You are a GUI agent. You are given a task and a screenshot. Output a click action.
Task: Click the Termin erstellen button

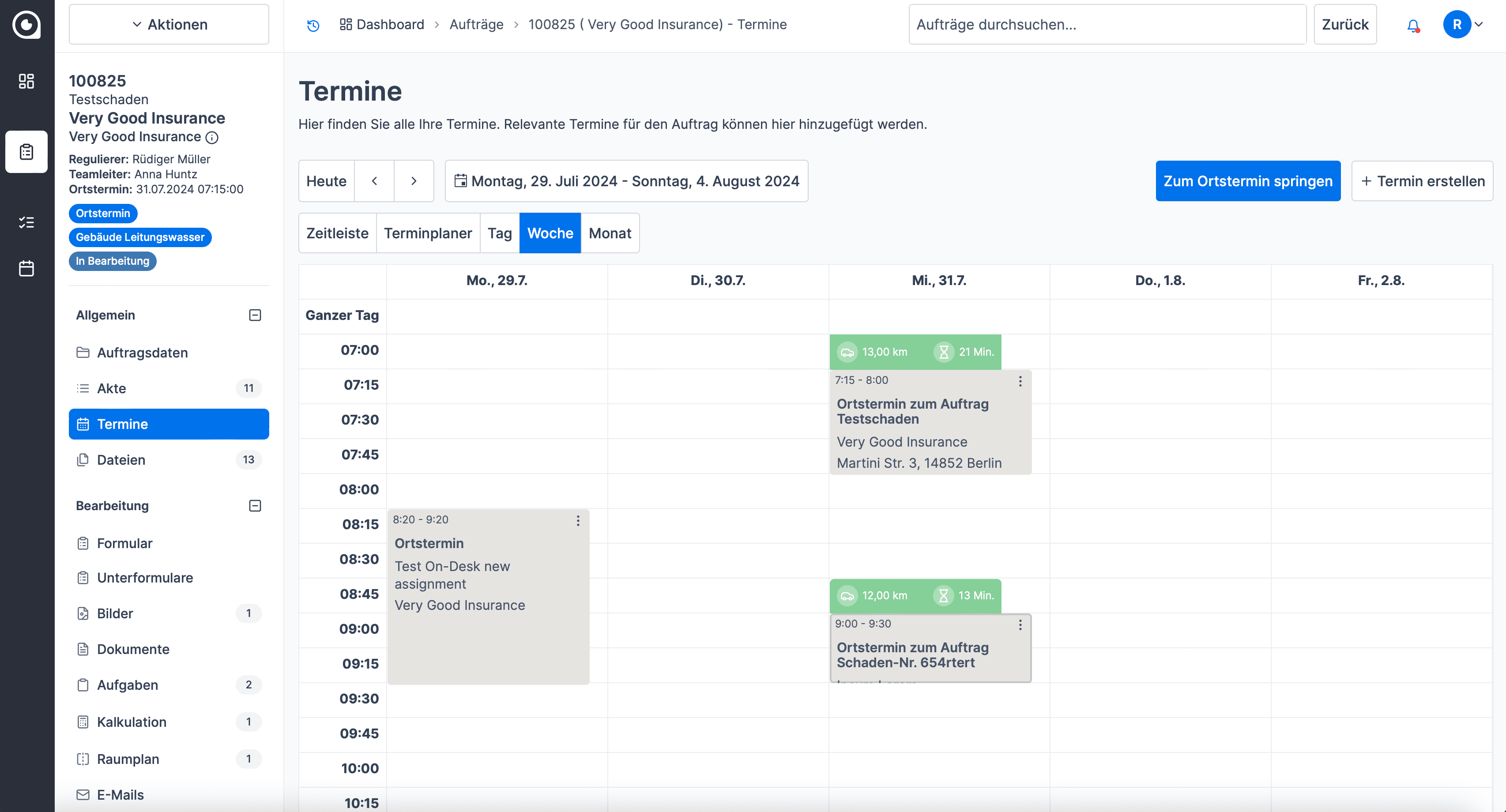[x=1422, y=181]
